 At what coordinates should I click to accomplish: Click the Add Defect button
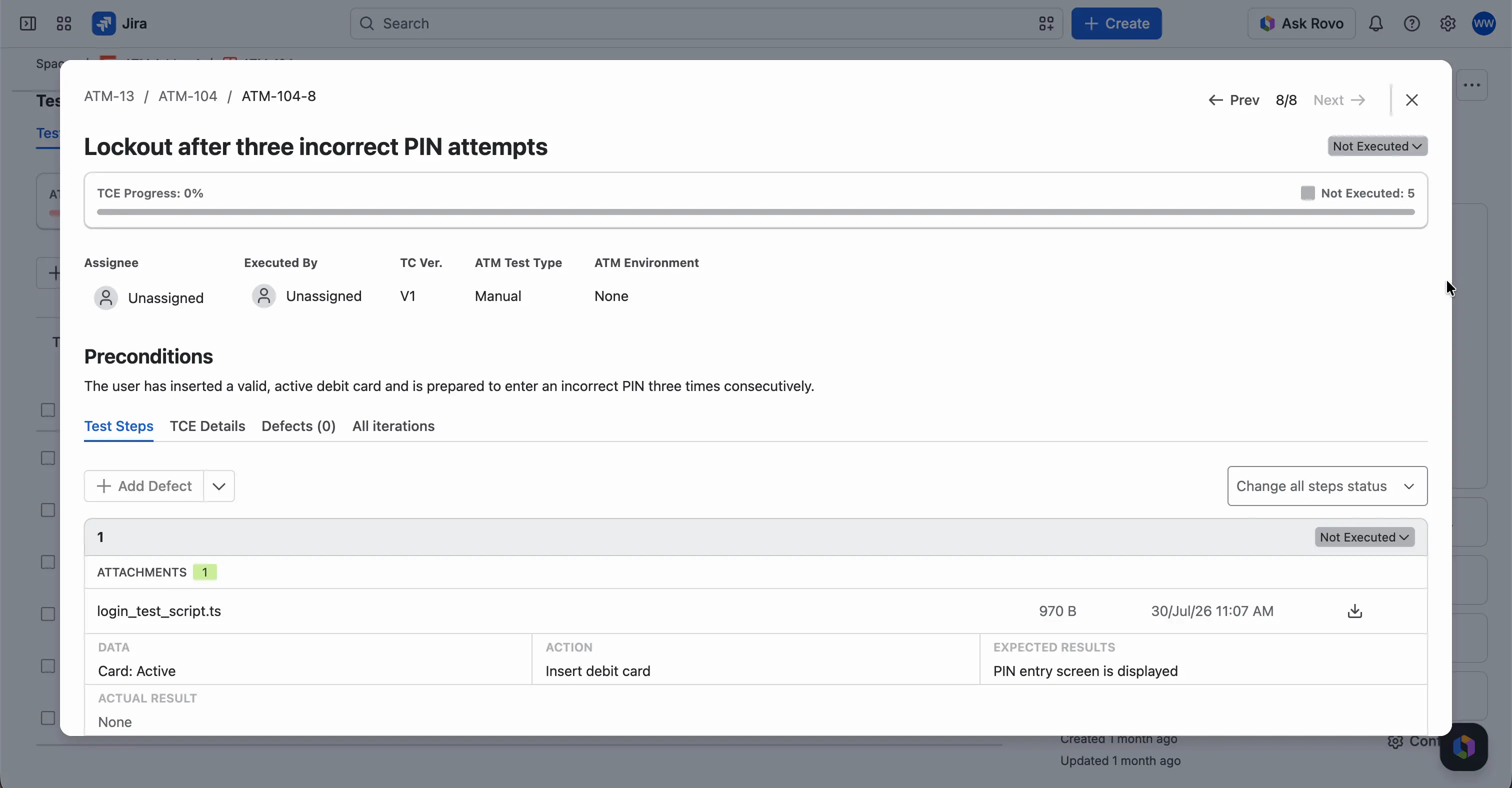[144, 486]
